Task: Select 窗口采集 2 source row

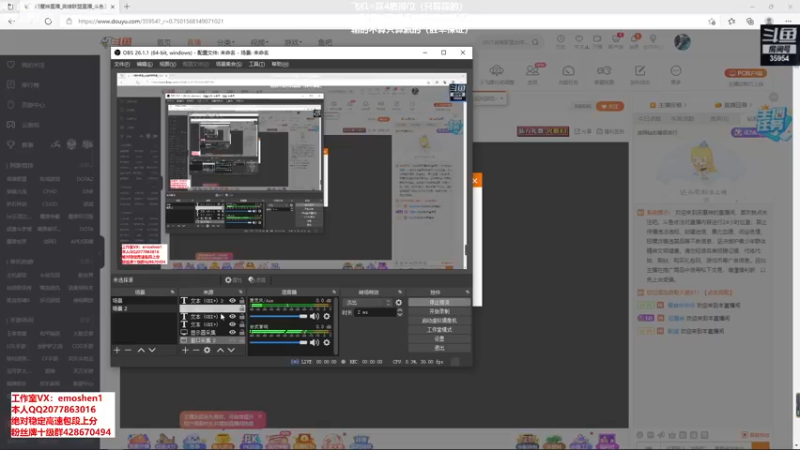Action: 211,340
